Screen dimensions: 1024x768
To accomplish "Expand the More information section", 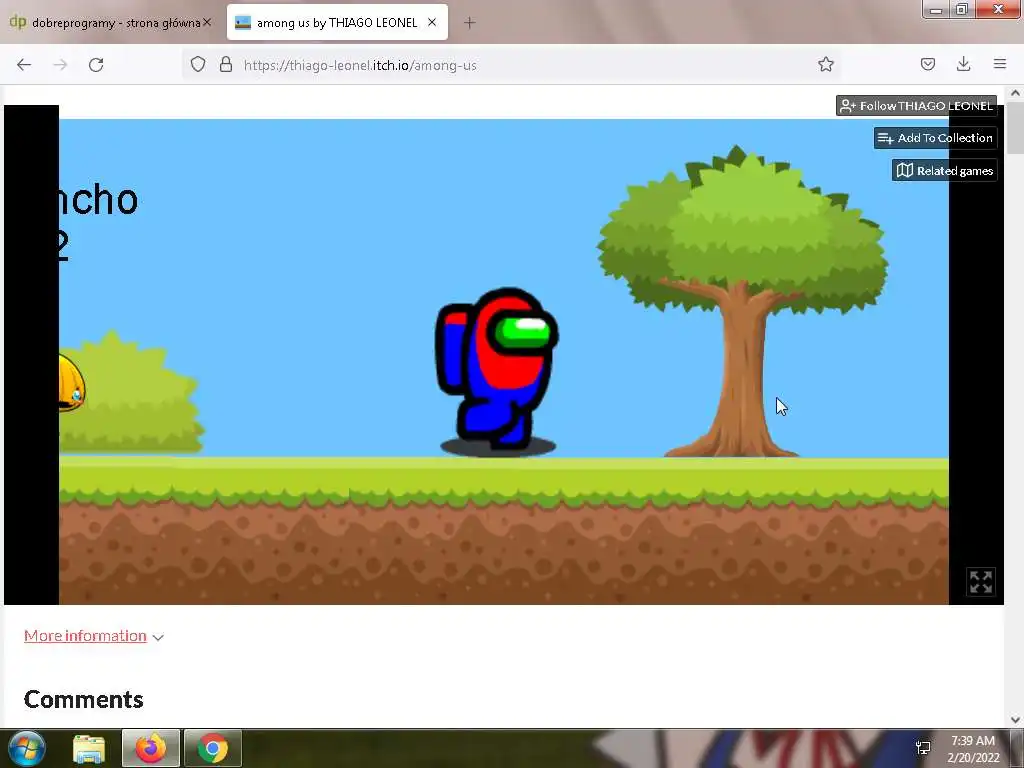I will [x=93, y=636].
